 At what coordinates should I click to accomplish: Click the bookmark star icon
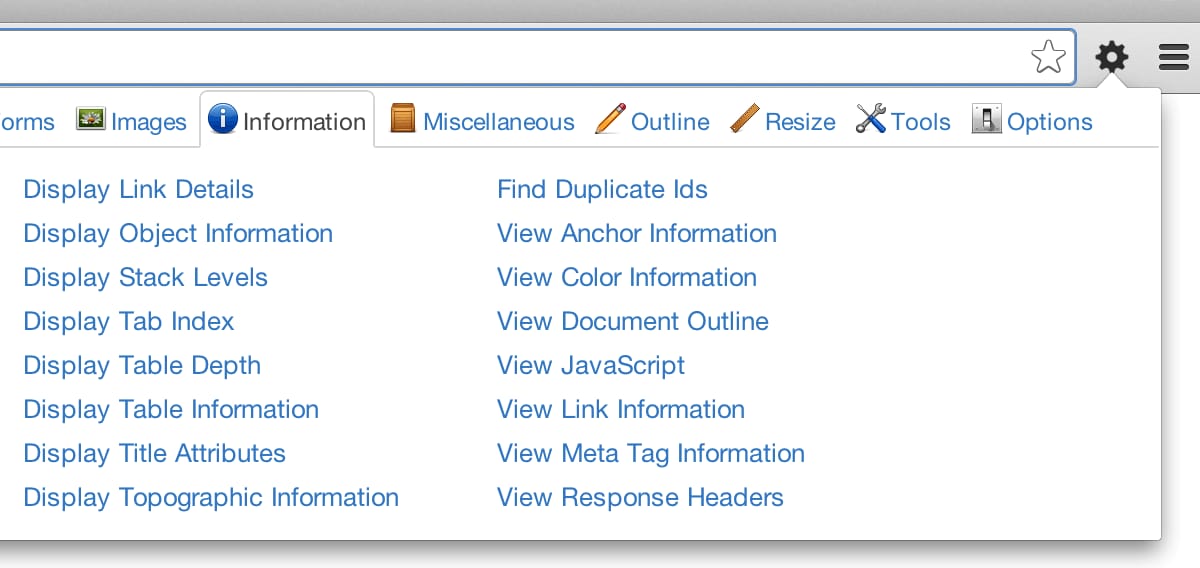point(1048,57)
